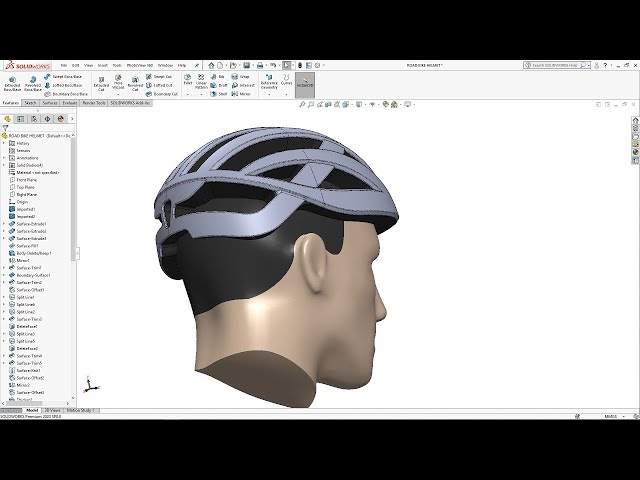The width and height of the screenshot is (640, 480).
Task: Expand the Surface-Trim4 feature
Action: click(4, 356)
